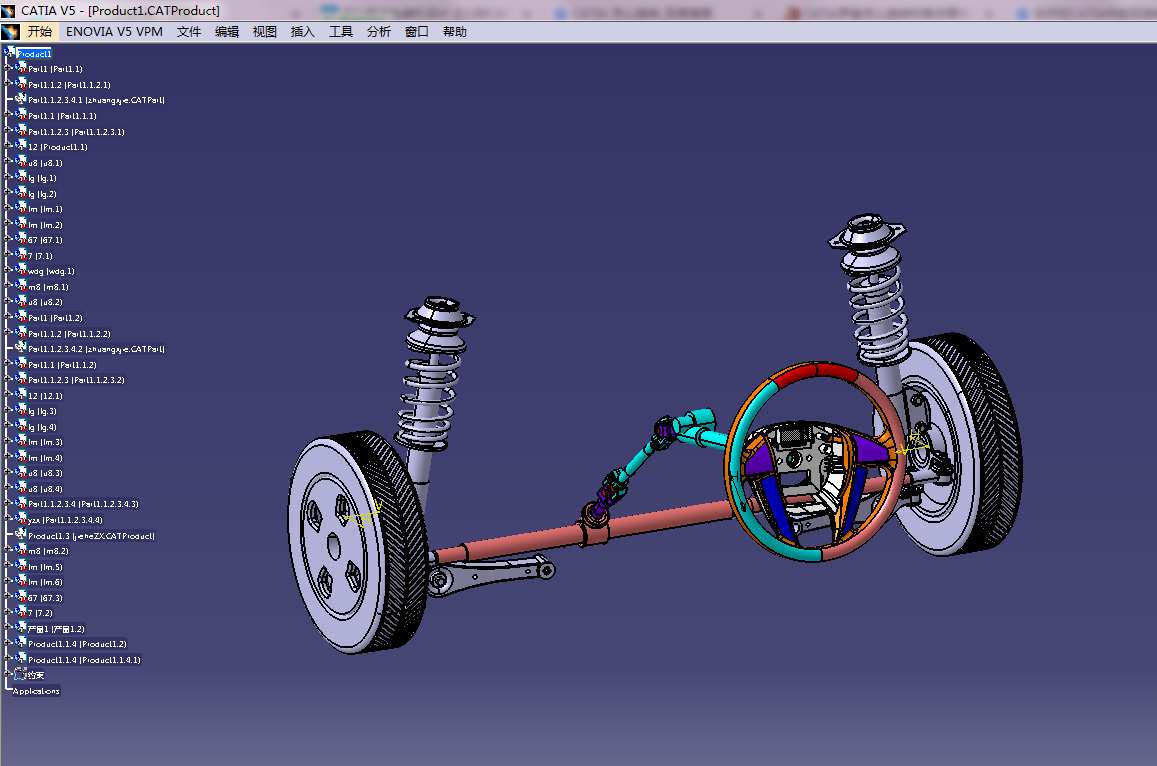Click the part icon for m8 (m8.2)
Viewport: 1157px width, 766px height.
21,550
